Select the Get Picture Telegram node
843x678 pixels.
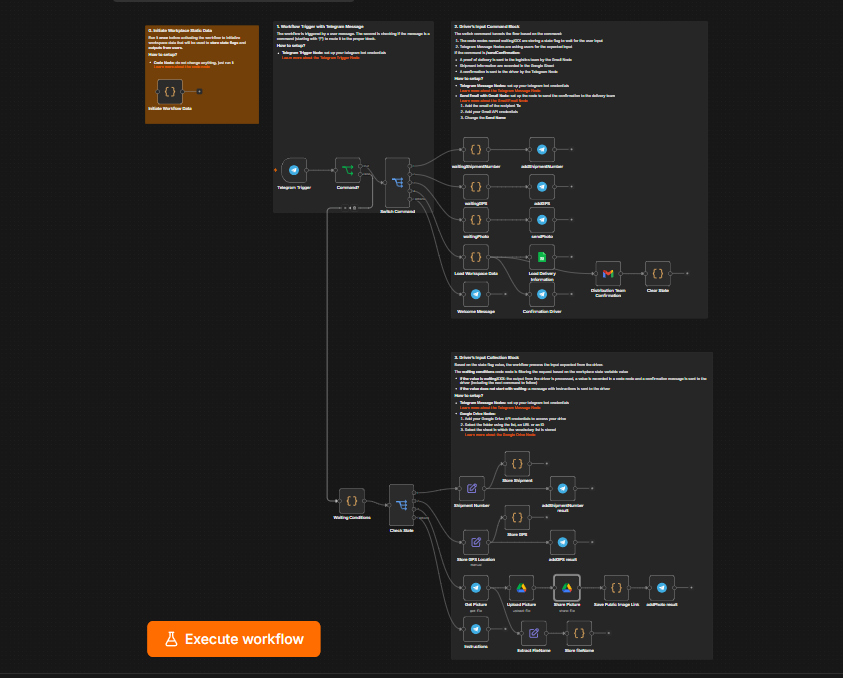click(476, 588)
